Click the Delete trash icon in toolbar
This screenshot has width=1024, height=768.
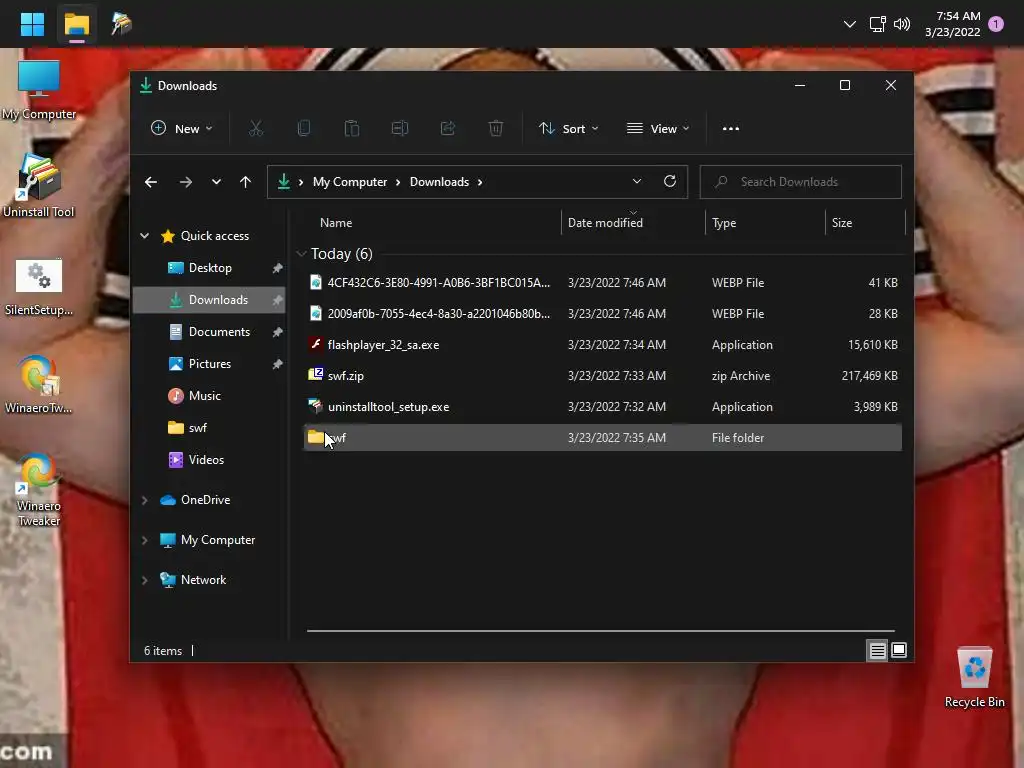496,129
